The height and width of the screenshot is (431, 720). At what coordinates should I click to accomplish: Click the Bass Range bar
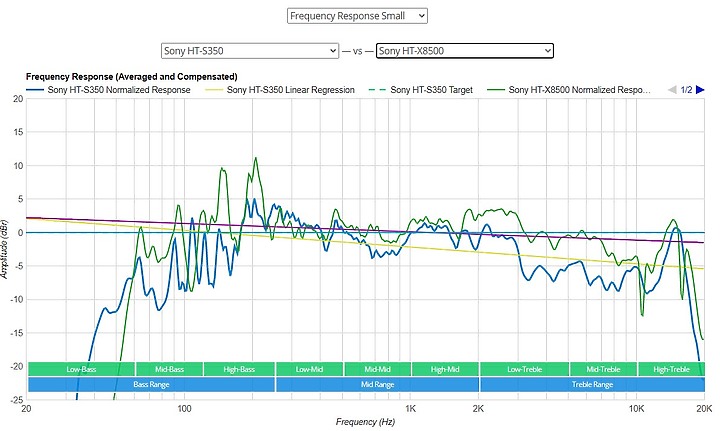pos(152,384)
